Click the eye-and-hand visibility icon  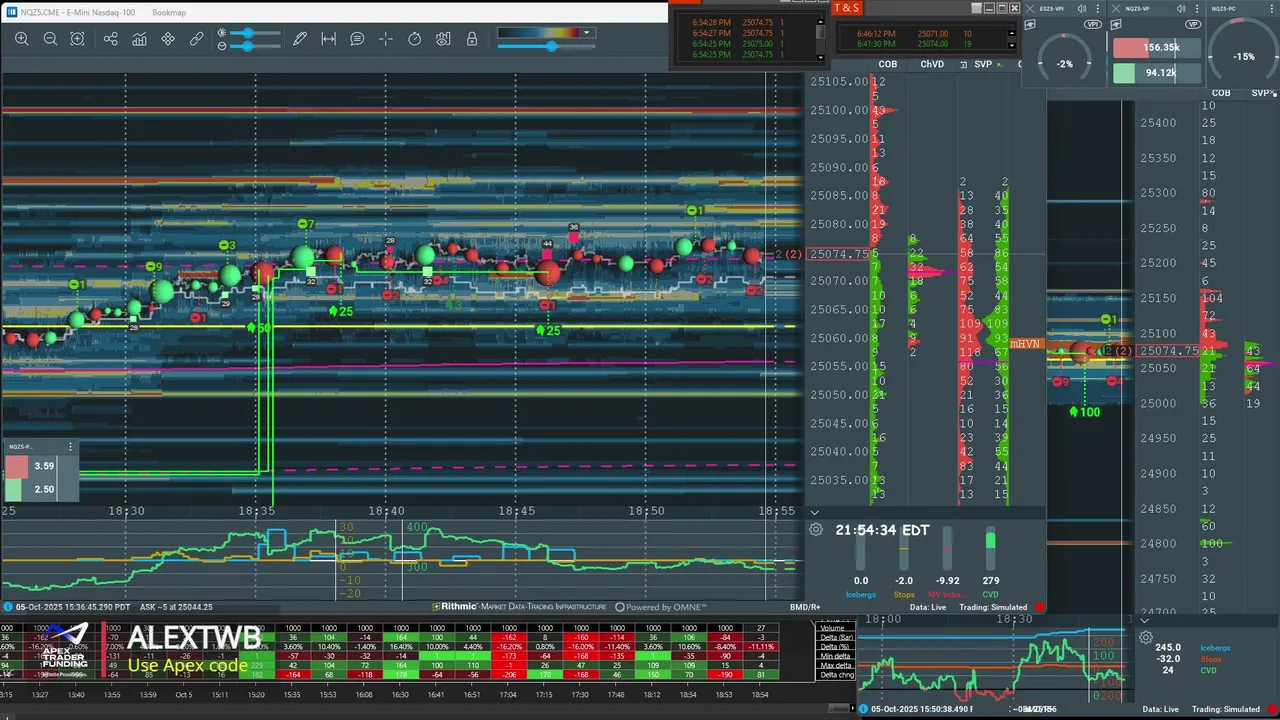pyautogui.click(x=443, y=39)
